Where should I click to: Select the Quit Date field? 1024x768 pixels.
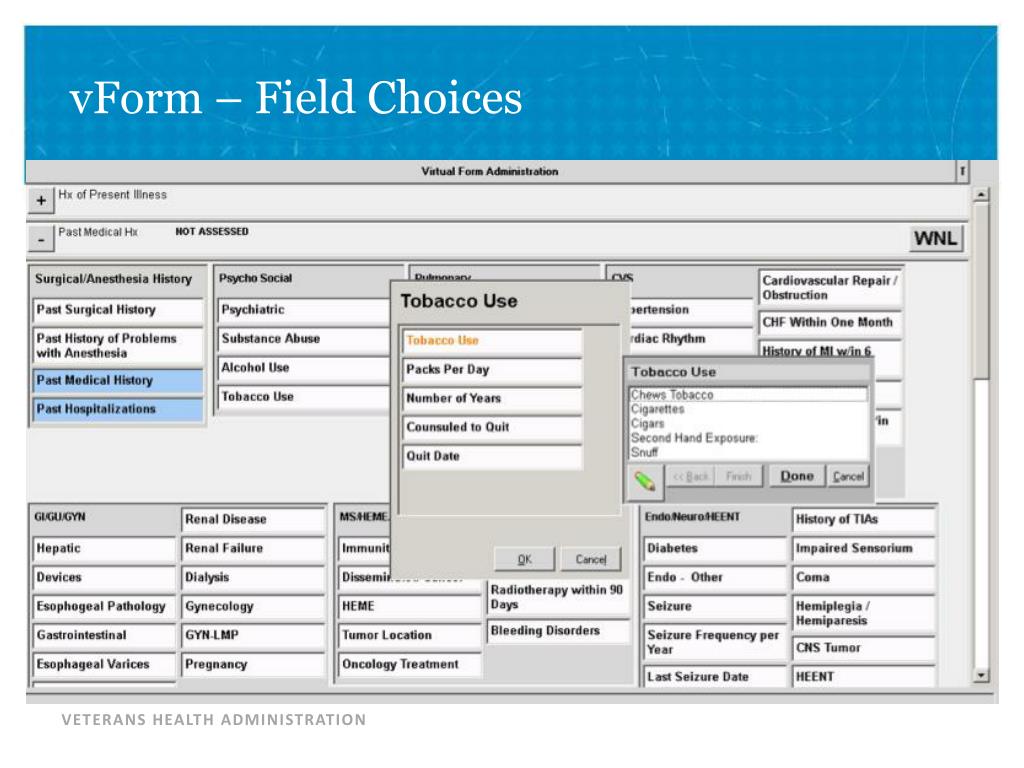(x=492, y=456)
